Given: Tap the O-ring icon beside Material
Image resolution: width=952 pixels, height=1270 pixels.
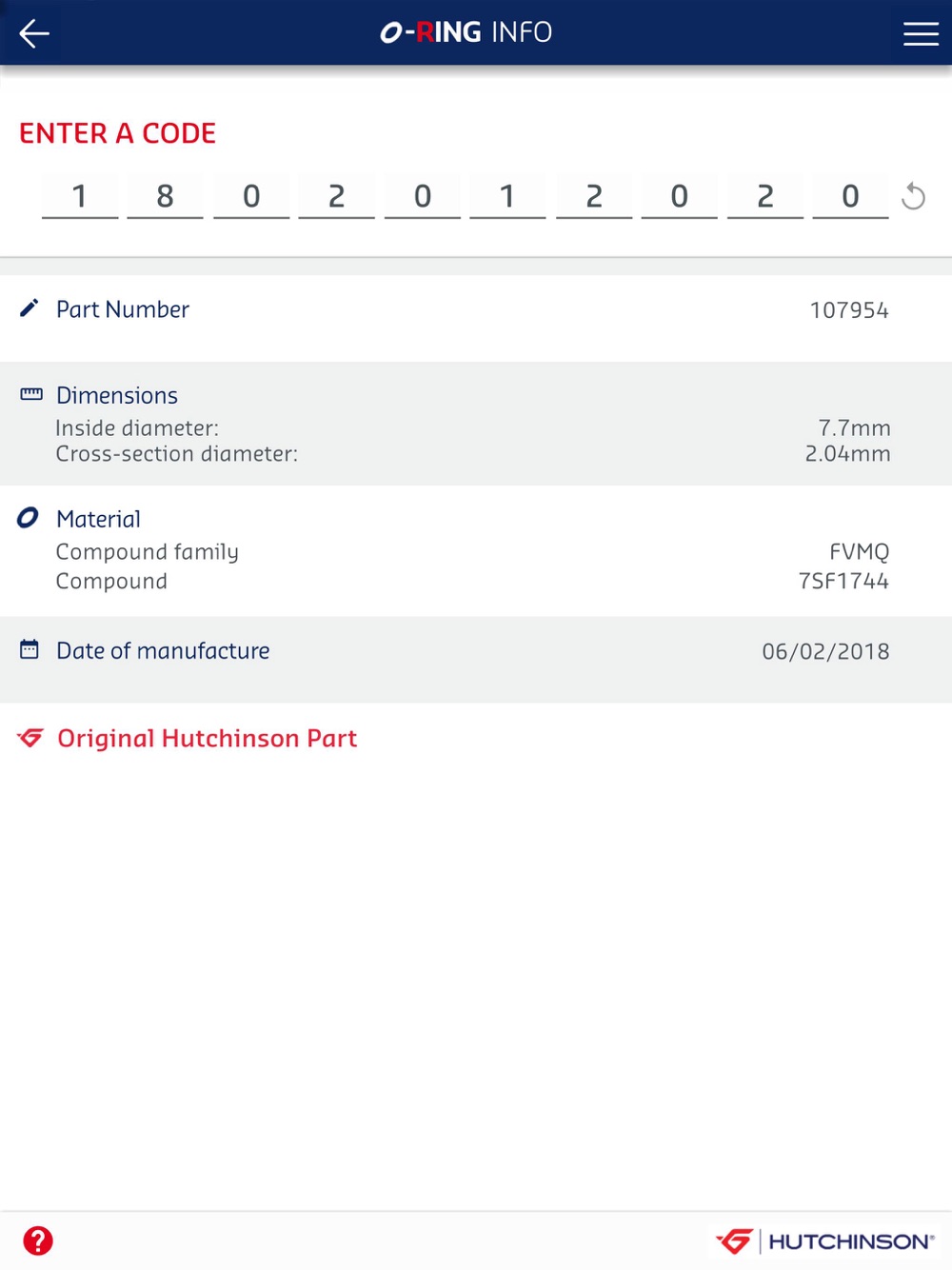Looking at the screenshot, I should coord(29,518).
